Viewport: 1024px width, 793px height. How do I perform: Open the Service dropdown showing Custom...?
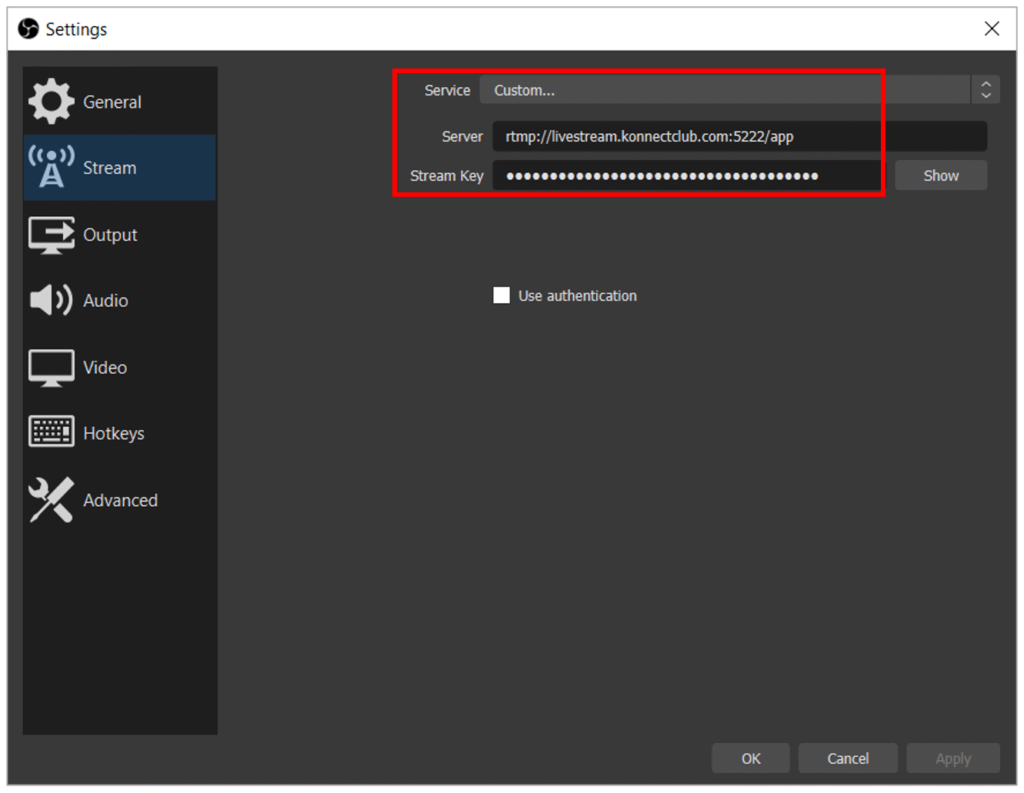(x=724, y=90)
